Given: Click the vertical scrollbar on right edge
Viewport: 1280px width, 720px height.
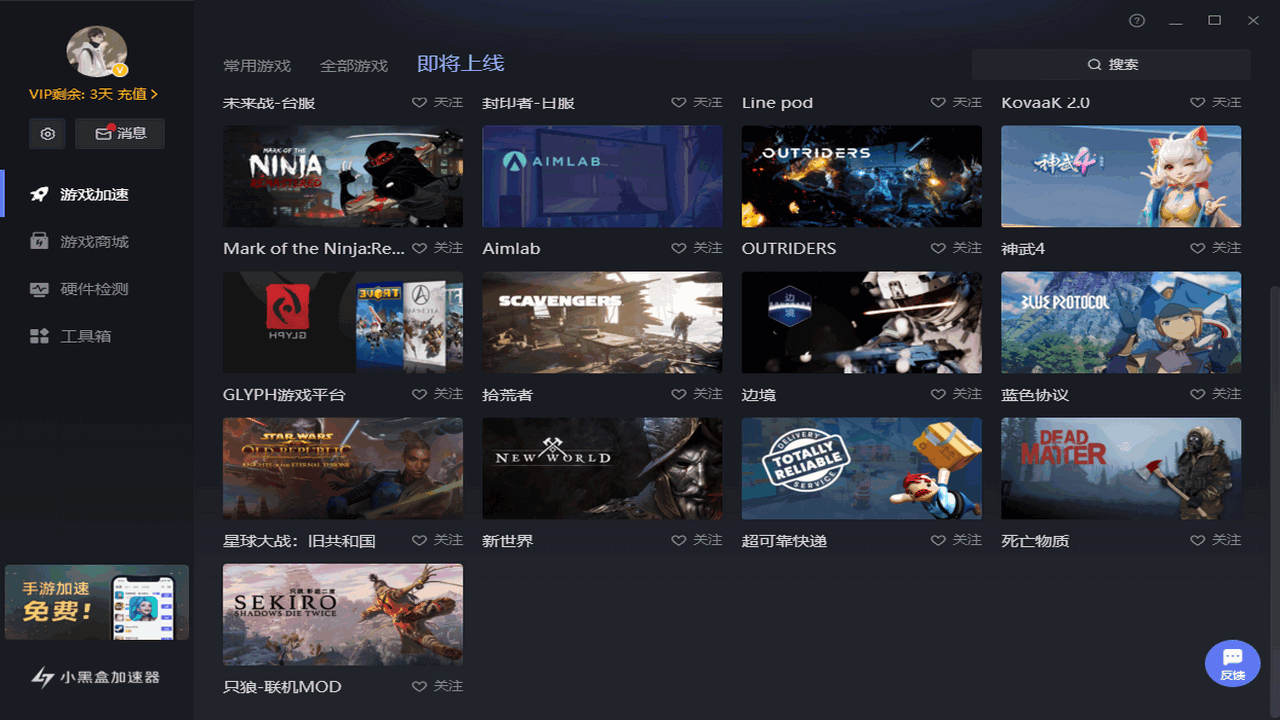Looking at the screenshot, I should 1274,500.
